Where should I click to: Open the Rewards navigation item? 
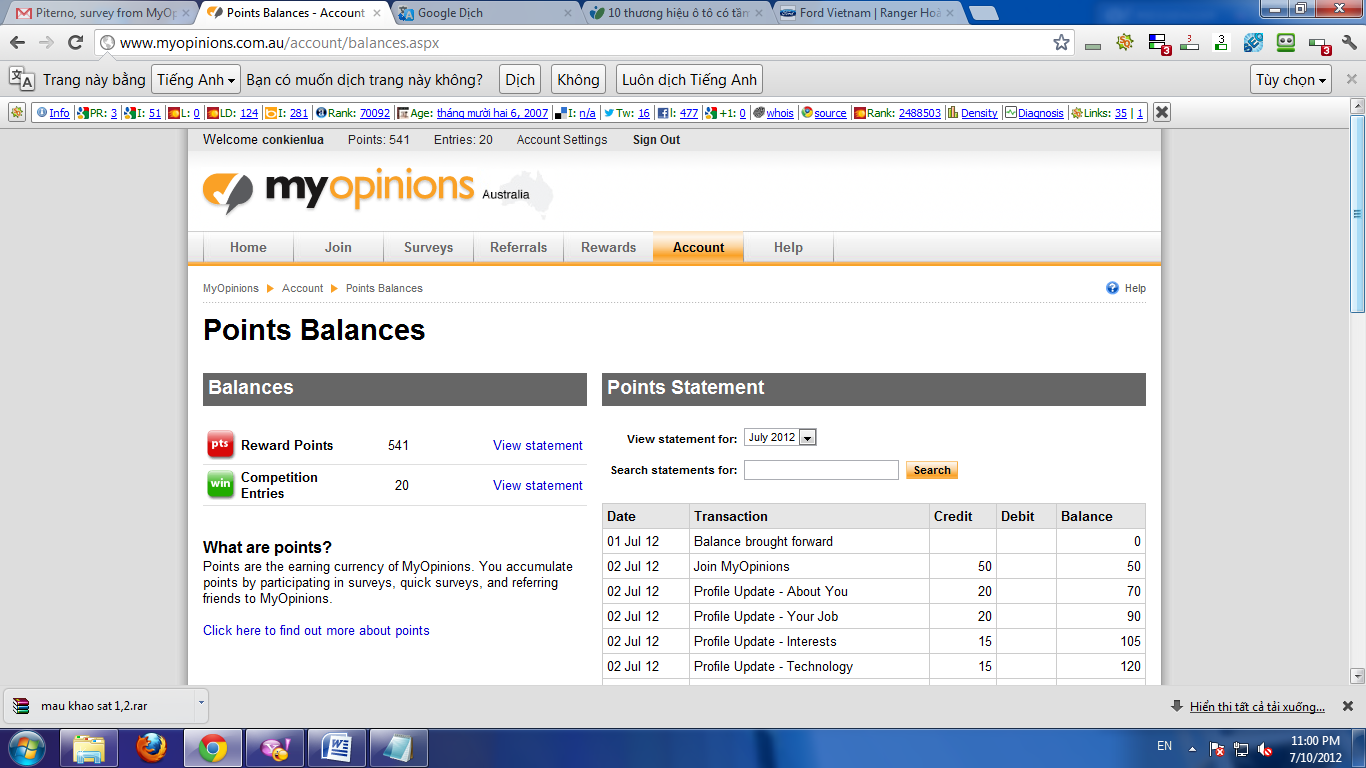(x=609, y=247)
